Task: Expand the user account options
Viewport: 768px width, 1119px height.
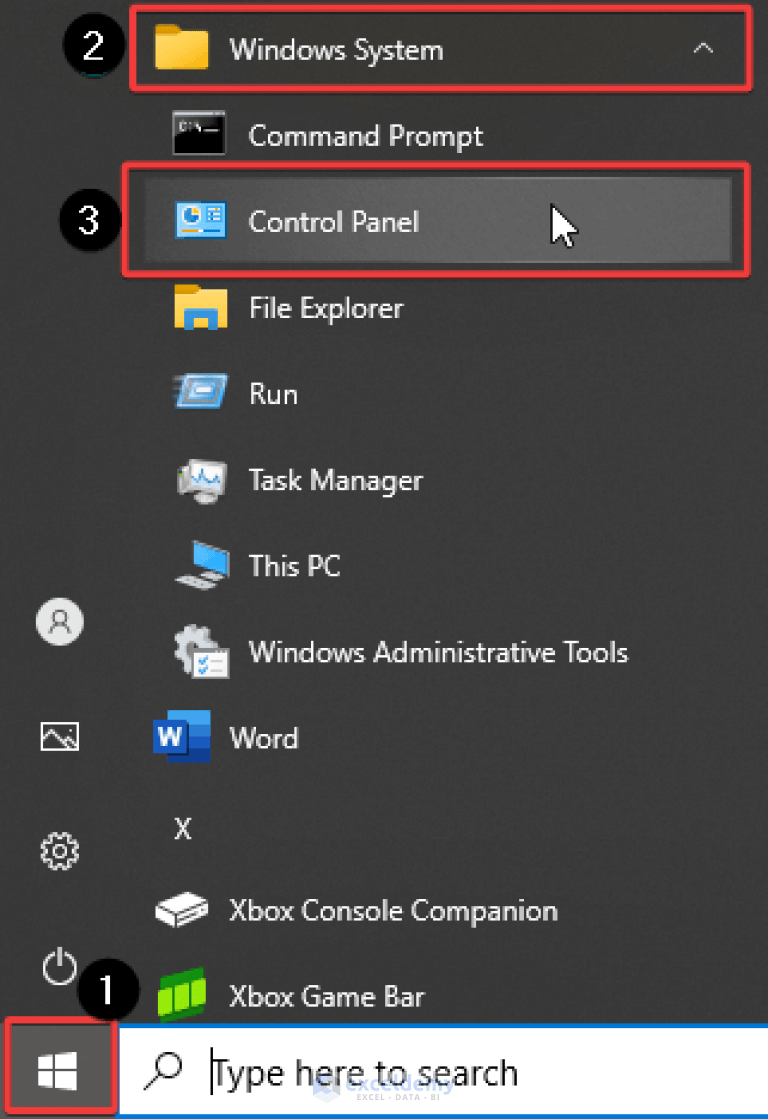Action: point(59,621)
